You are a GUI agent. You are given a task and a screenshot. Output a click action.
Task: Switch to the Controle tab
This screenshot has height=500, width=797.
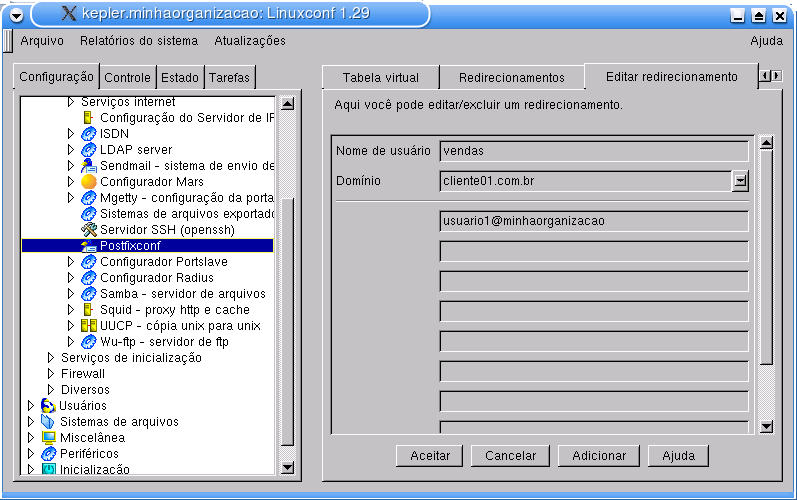tap(128, 78)
